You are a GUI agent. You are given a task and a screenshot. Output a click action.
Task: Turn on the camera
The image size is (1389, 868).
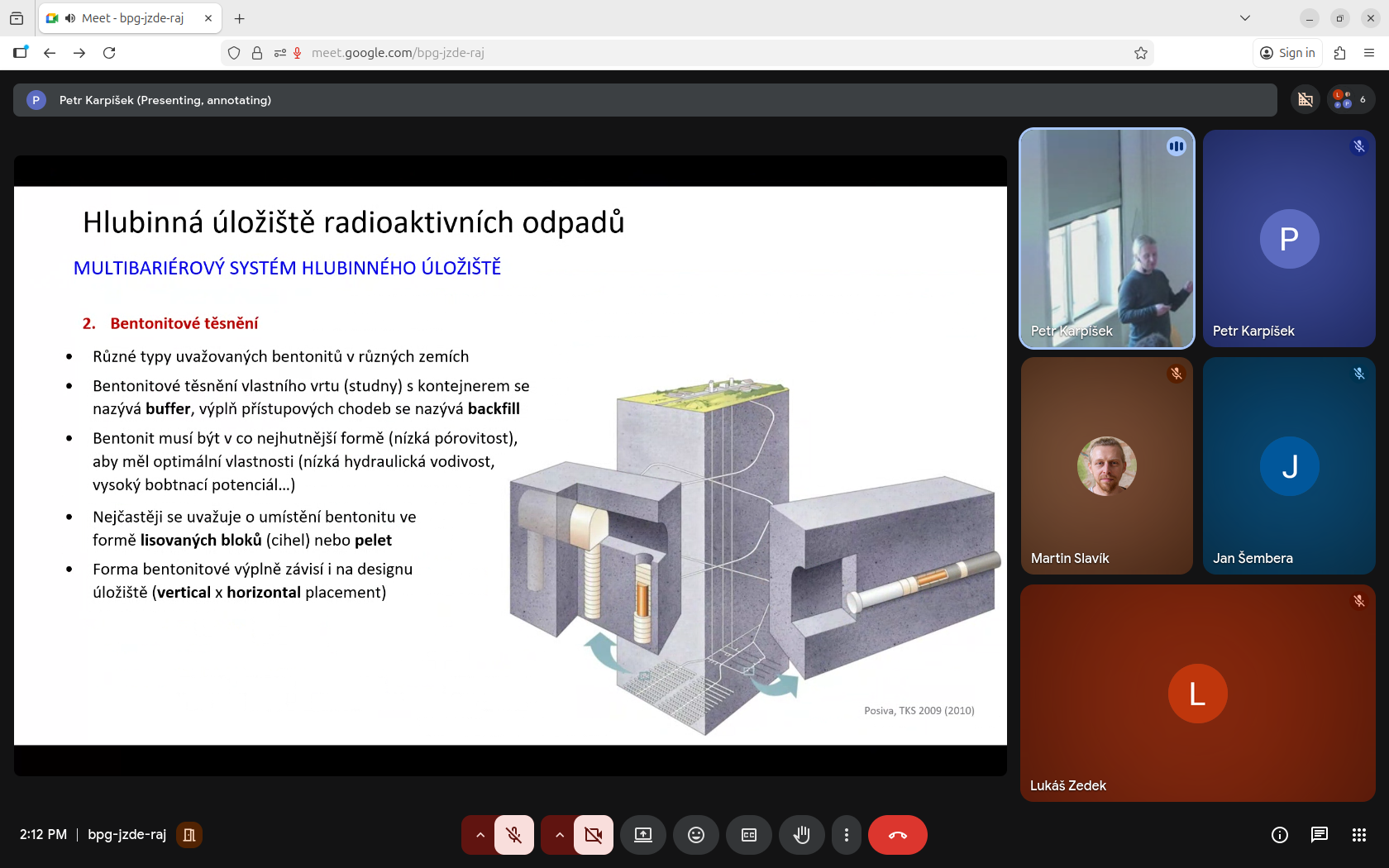tap(594, 835)
